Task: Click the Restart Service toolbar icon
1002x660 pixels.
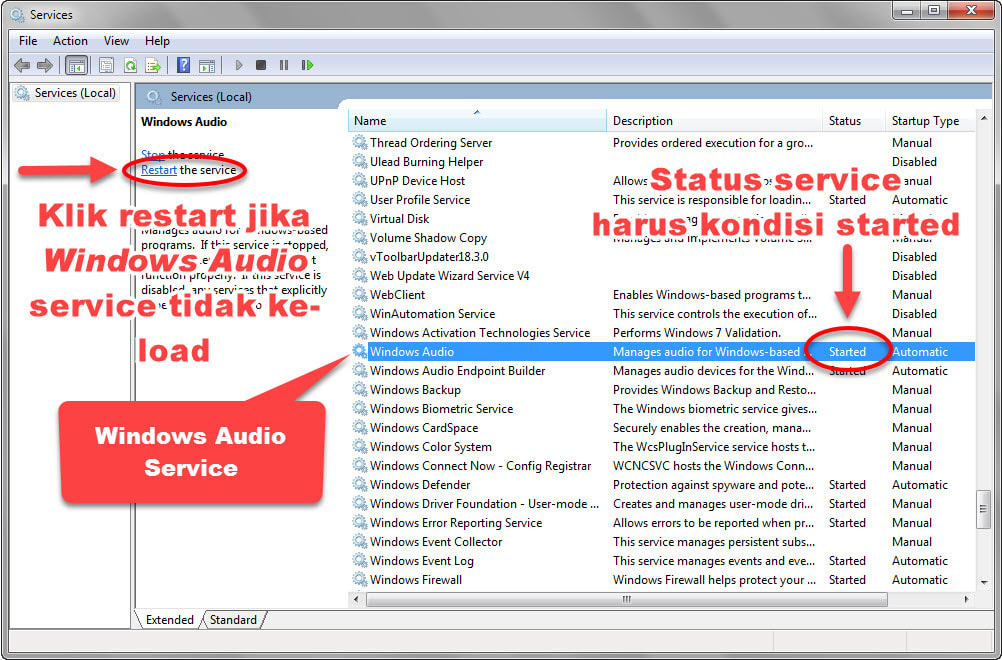Action: point(307,65)
